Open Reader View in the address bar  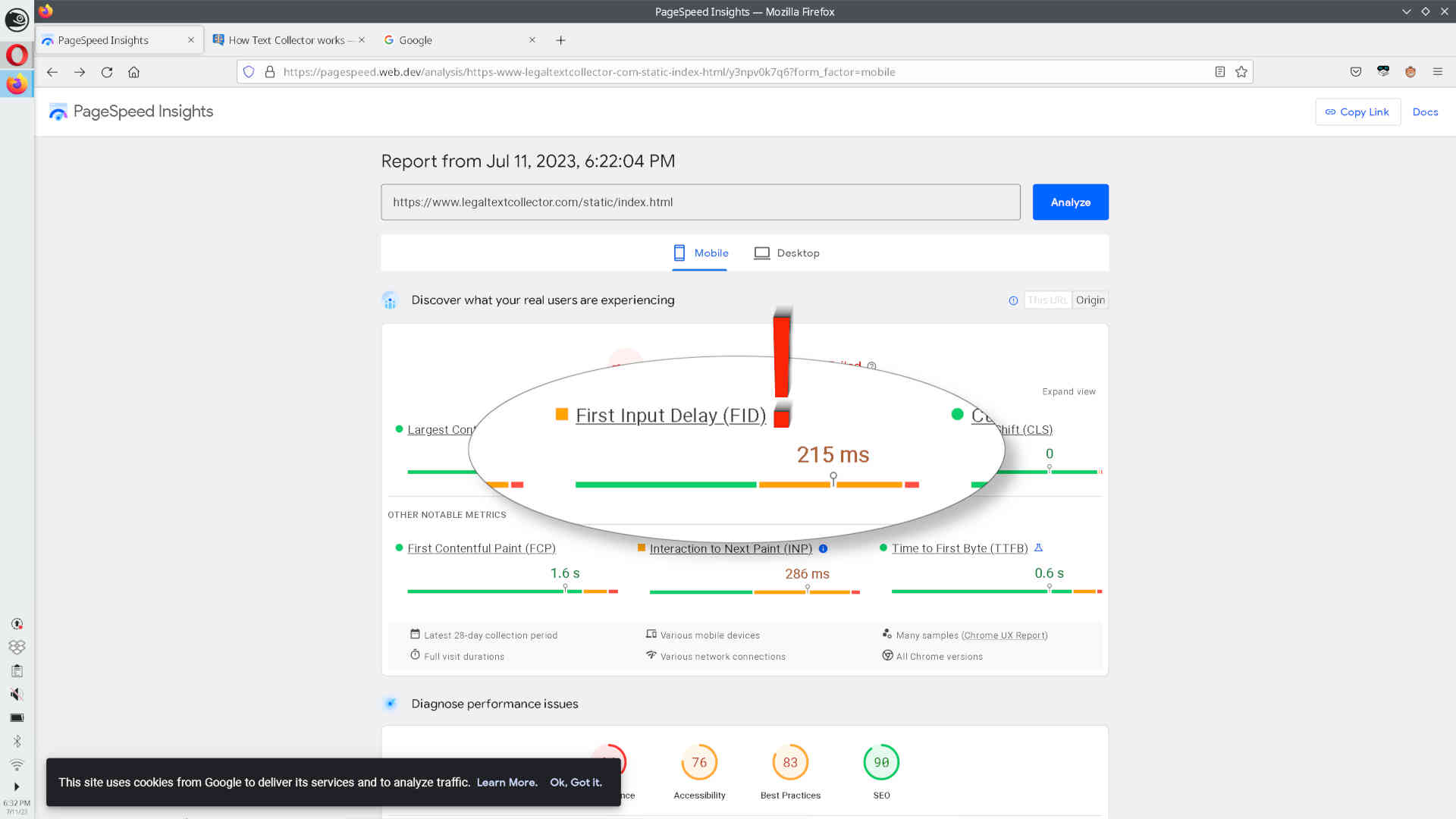tap(1219, 71)
